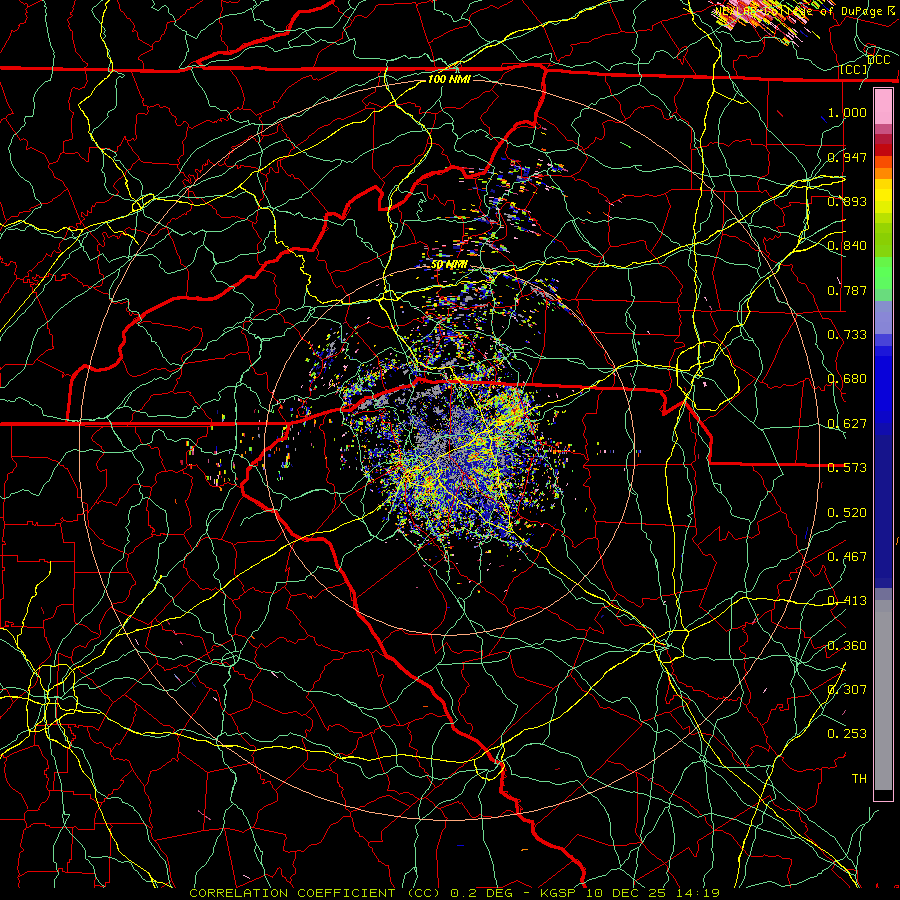
Task: Click the "NEXLAB College of DuPage" credit text
Action: [801, 11]
